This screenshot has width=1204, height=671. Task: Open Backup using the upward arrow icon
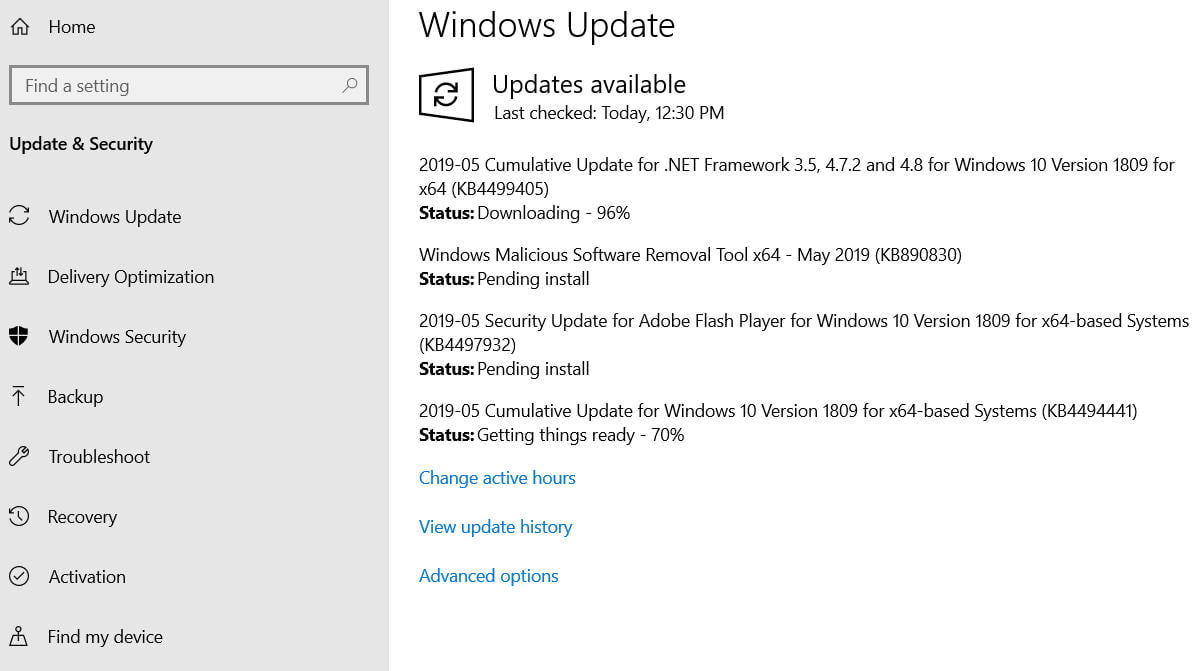[18, 397]
